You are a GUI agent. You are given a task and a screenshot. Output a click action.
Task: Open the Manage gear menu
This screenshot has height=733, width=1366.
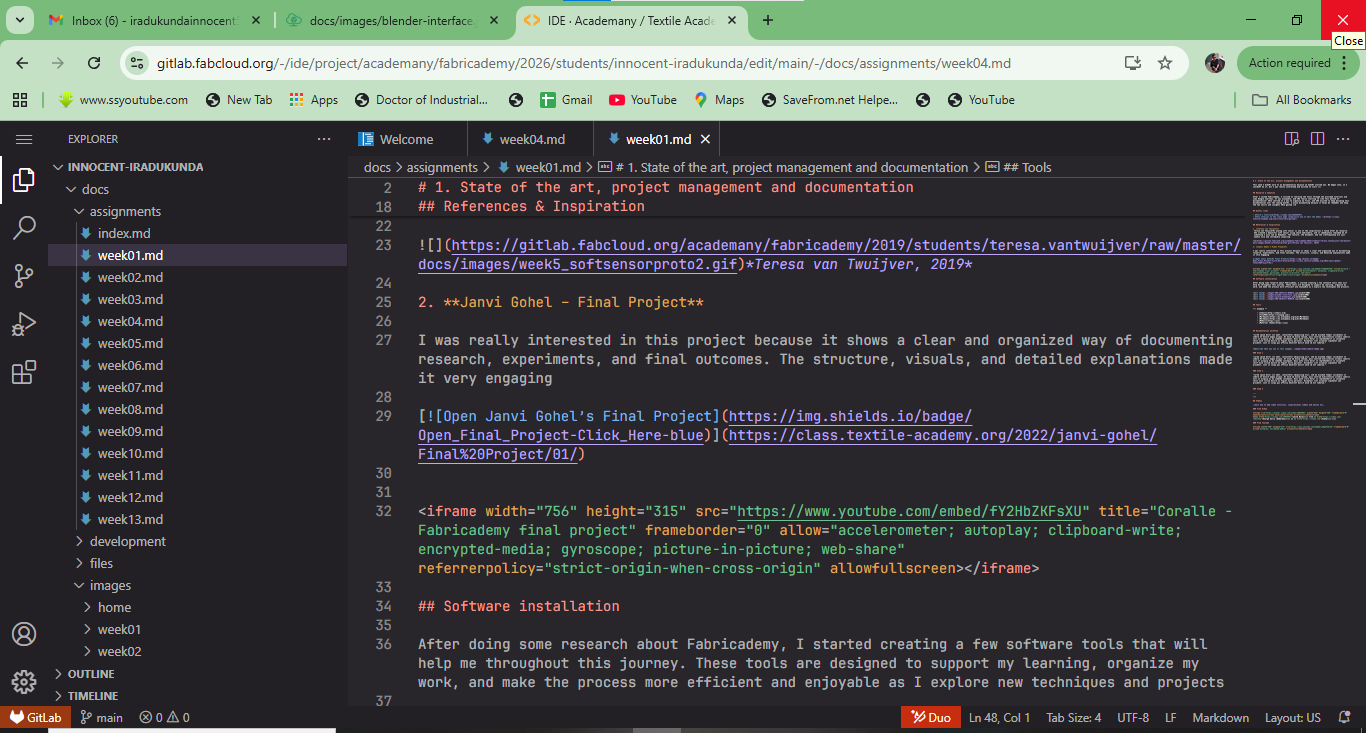[x=24, y=682]
